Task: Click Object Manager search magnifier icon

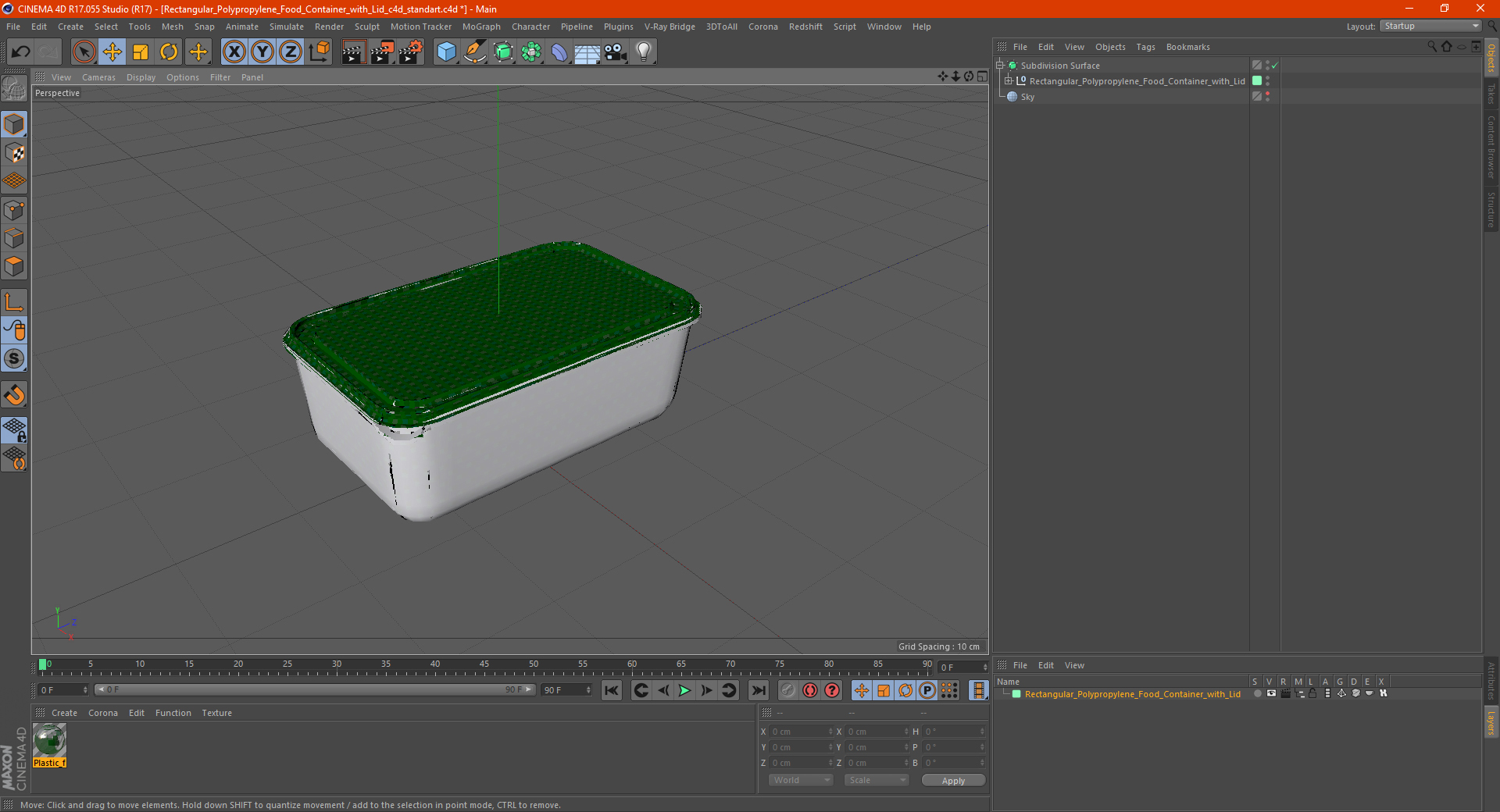Action: pos(1432,47)
